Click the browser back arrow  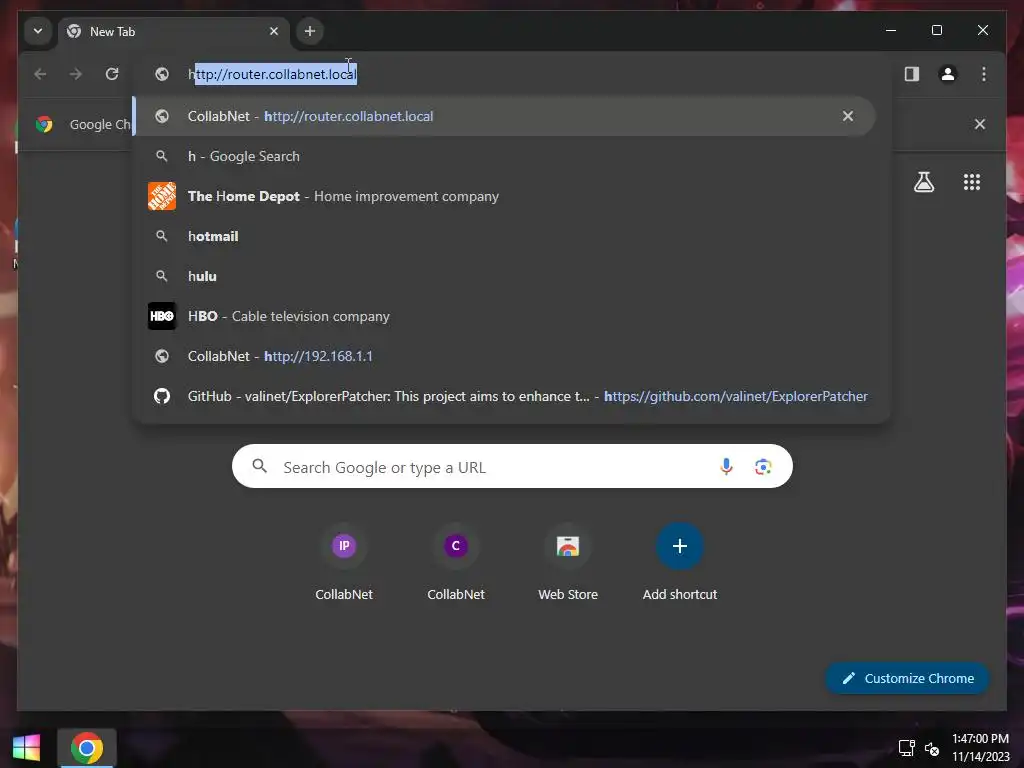(40, 74)
